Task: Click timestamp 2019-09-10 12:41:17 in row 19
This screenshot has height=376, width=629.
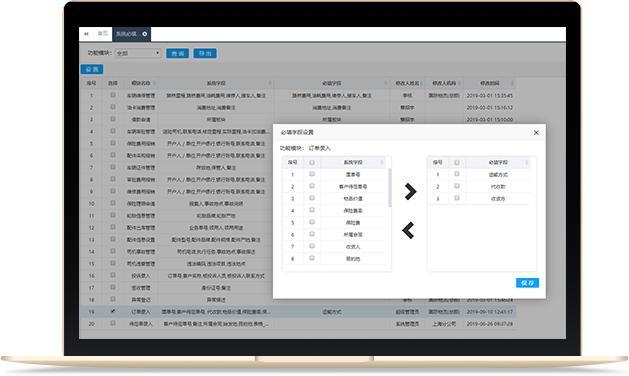Action: coord(489,312)
